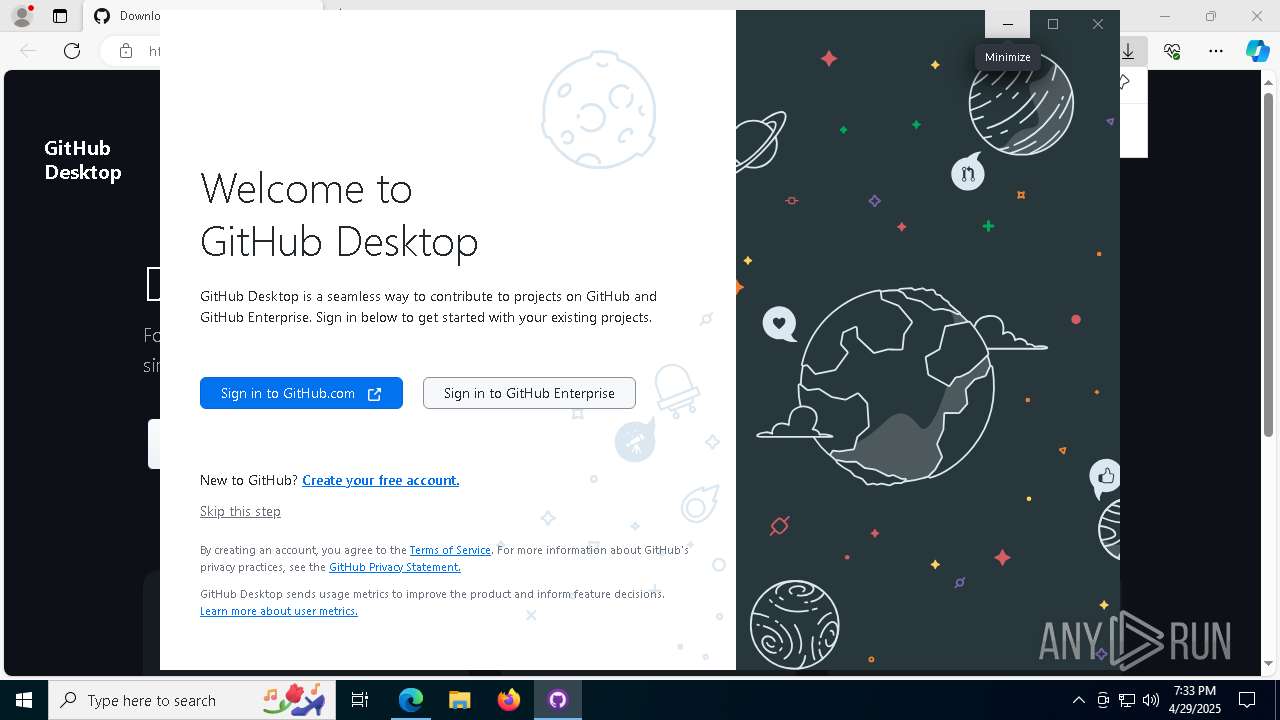View site information lock icon in Edge
Screen dimensions: 1280x720
pyautogui.click(x=126, y=51)
